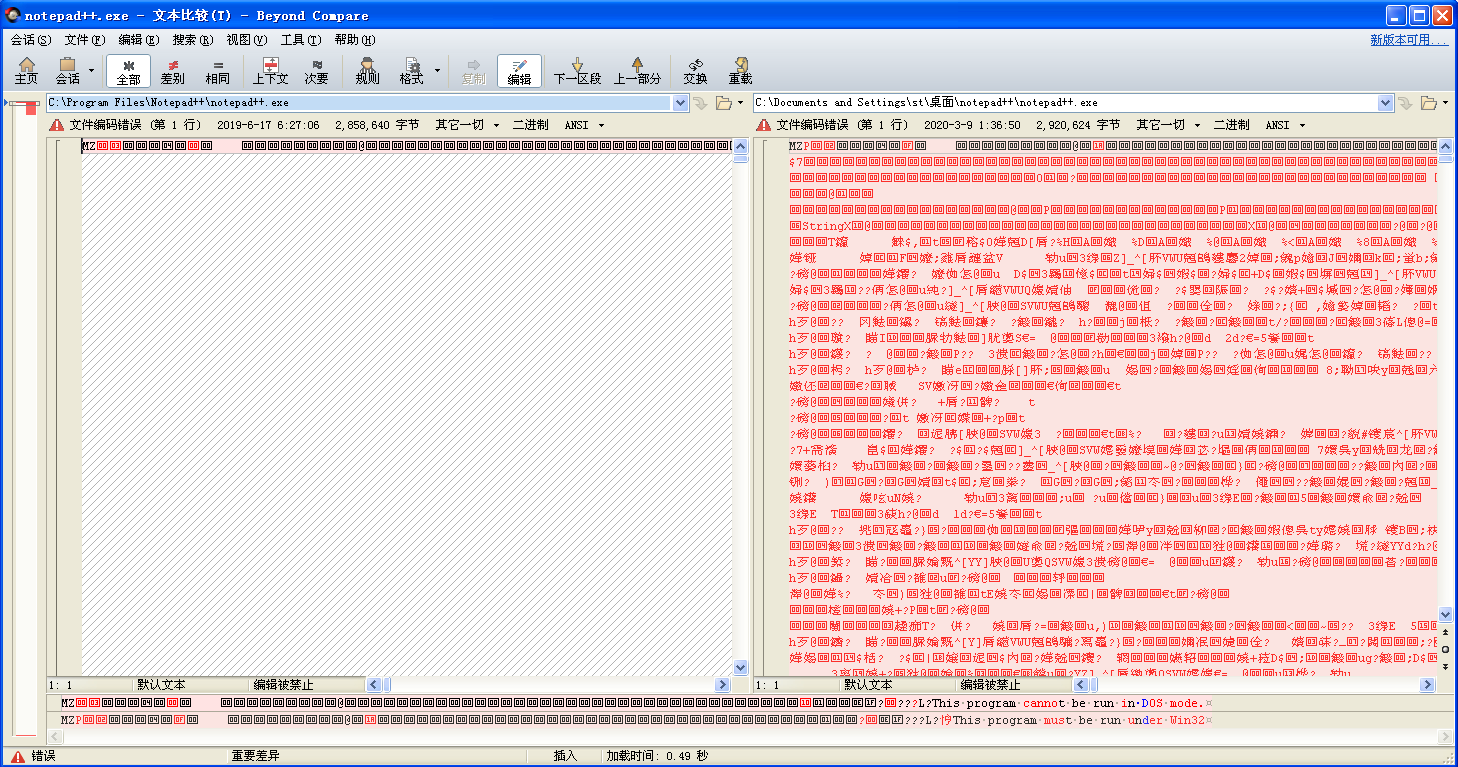The height and width of the screenshot is (767, 1458).
Task: Toggle 全部 (Show All) display filter
Action: [x=129, y=70]
